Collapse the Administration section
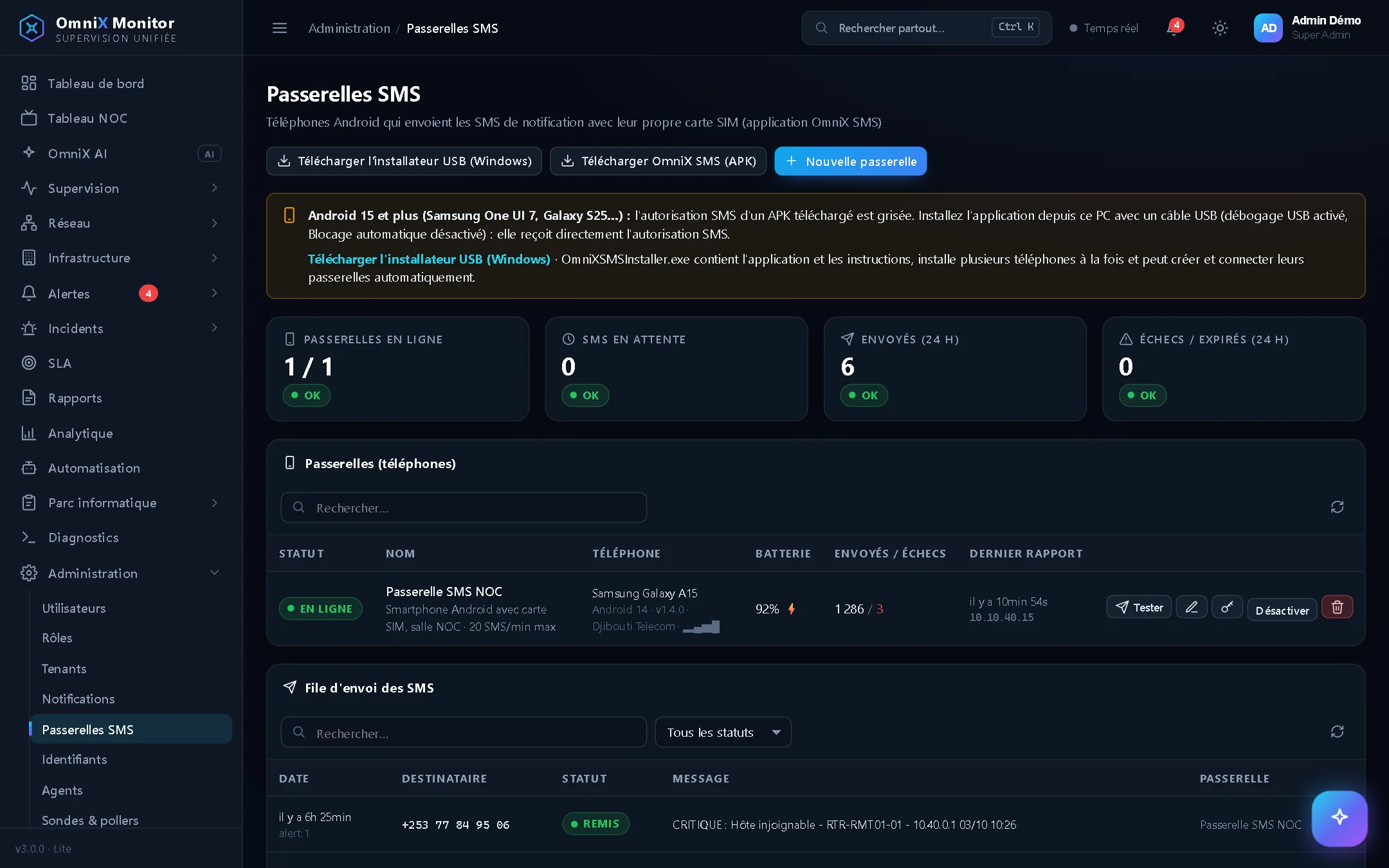The height and width of the screenshot is (868, 1389). coord(121,573)
